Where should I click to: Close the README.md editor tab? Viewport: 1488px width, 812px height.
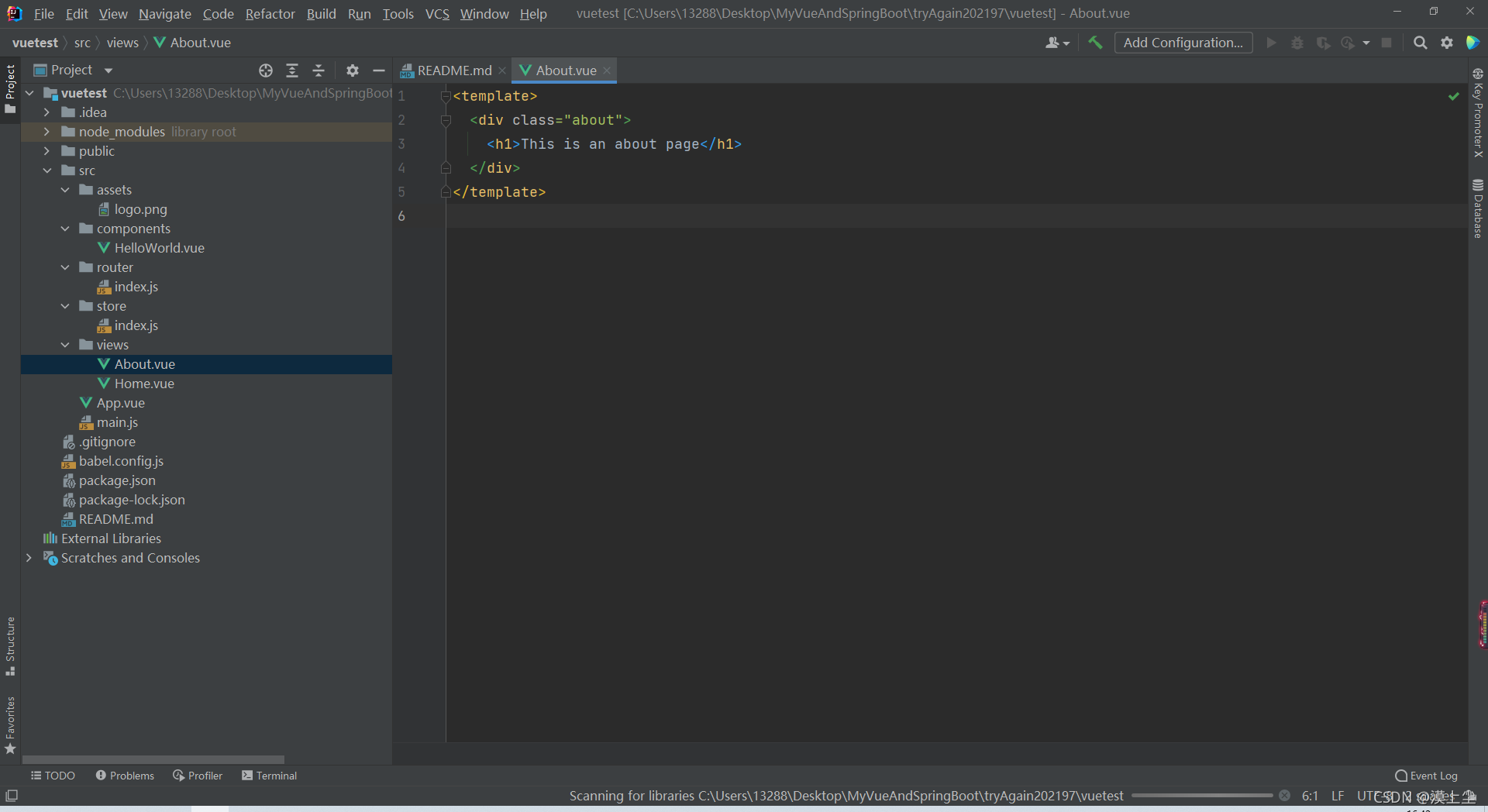pos(502,71)
